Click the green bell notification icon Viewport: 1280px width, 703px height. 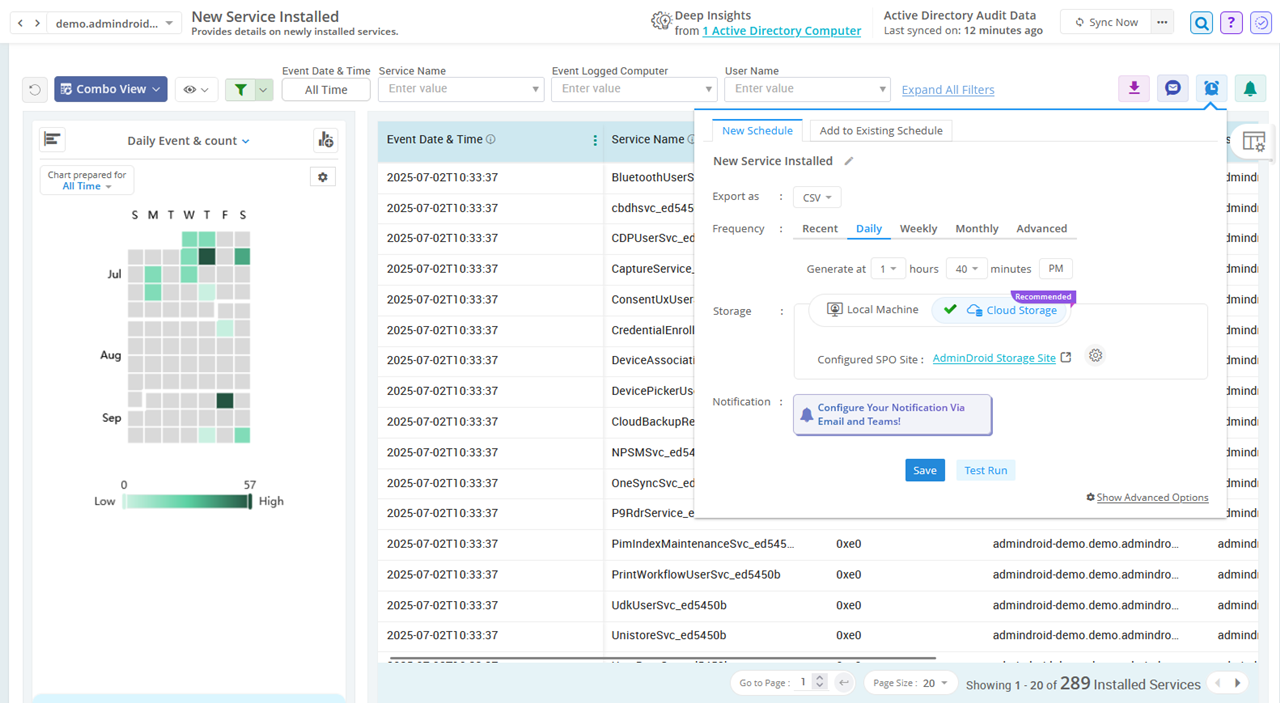pos(1250,88)
